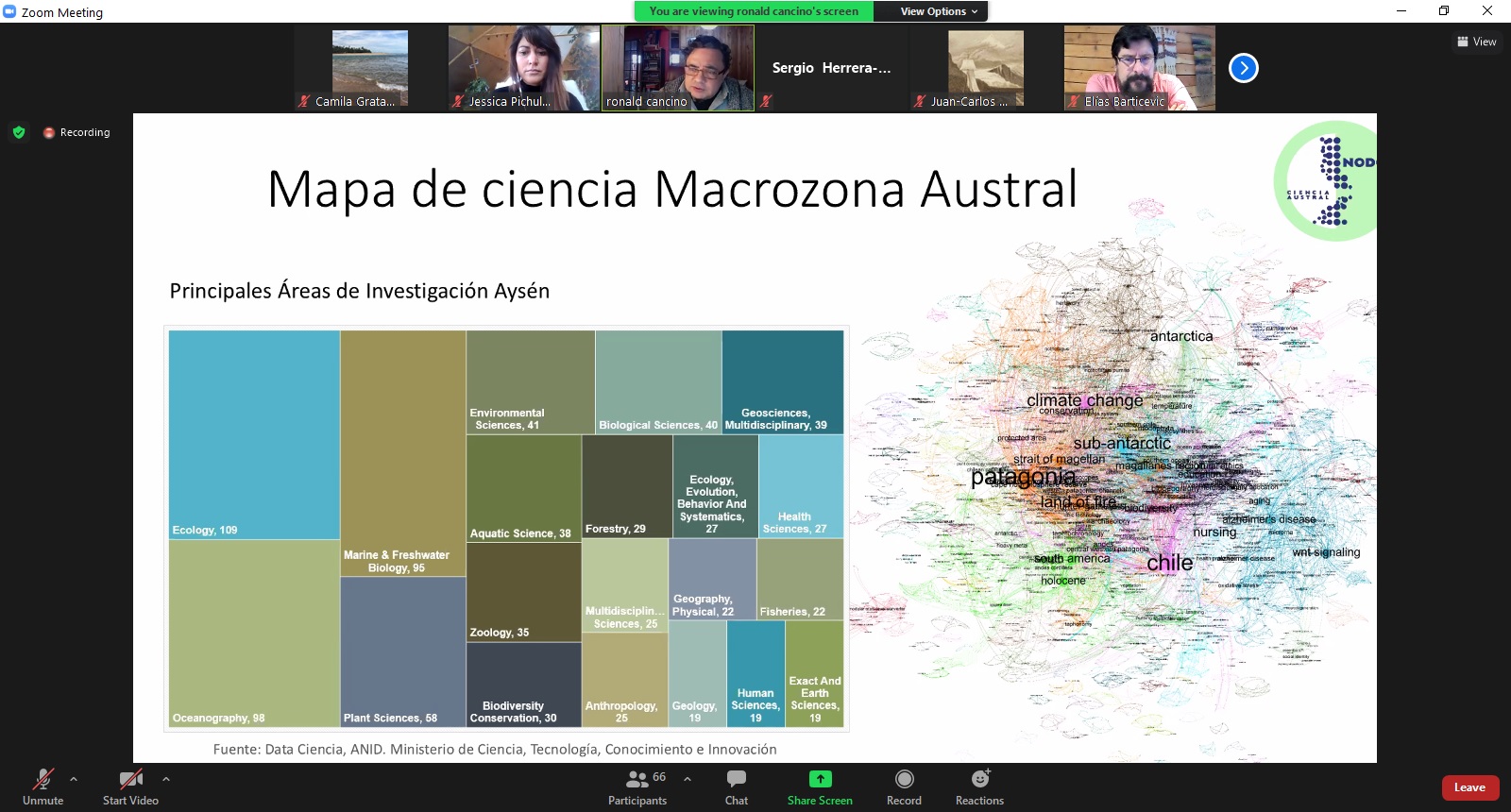Expand caret next to Participants count
Image resolution: width=1511 pixels, height=812 pixels.
(x=688, y=779)
